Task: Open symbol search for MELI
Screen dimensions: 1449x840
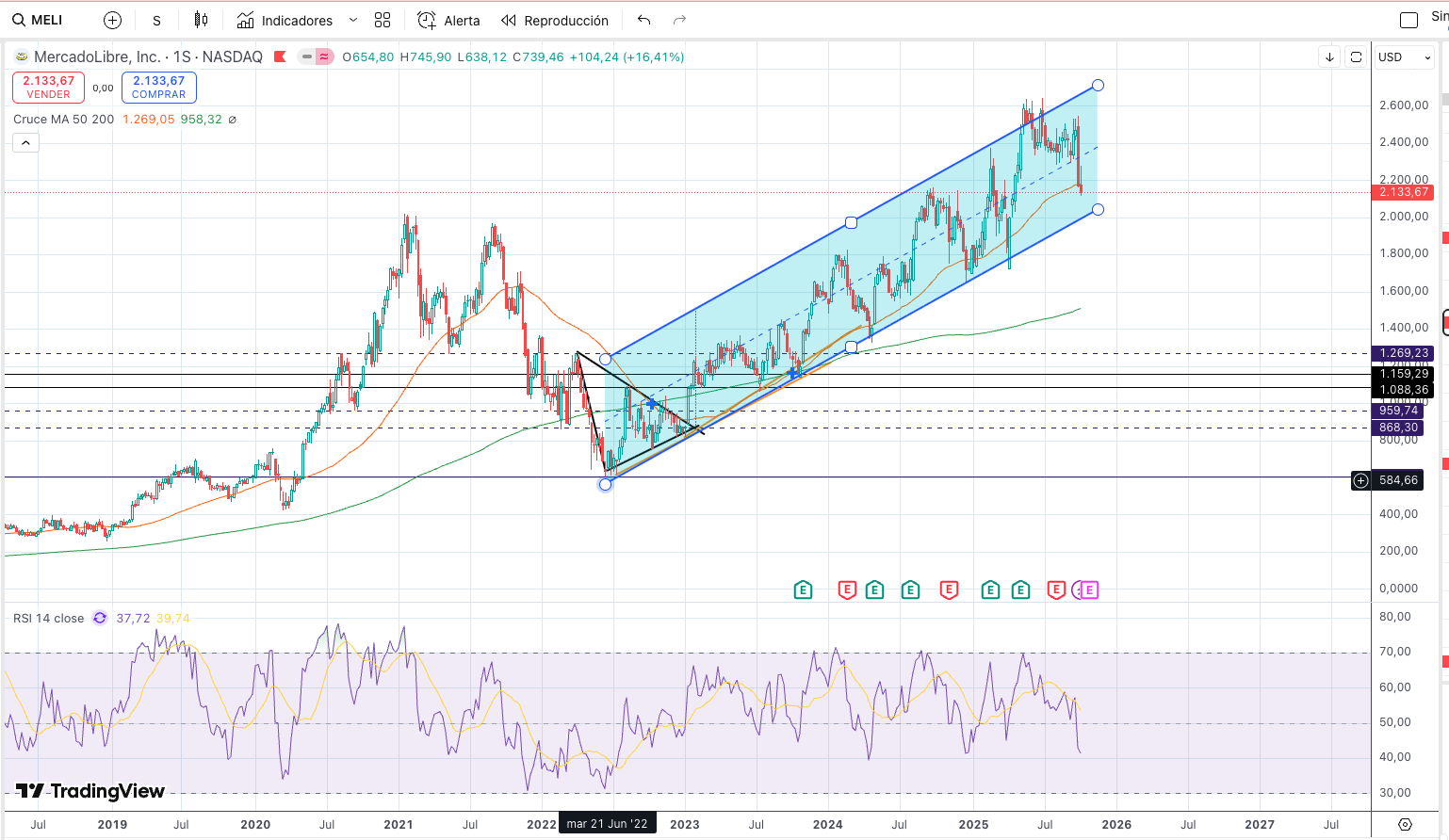Action: tap(38, 20)
